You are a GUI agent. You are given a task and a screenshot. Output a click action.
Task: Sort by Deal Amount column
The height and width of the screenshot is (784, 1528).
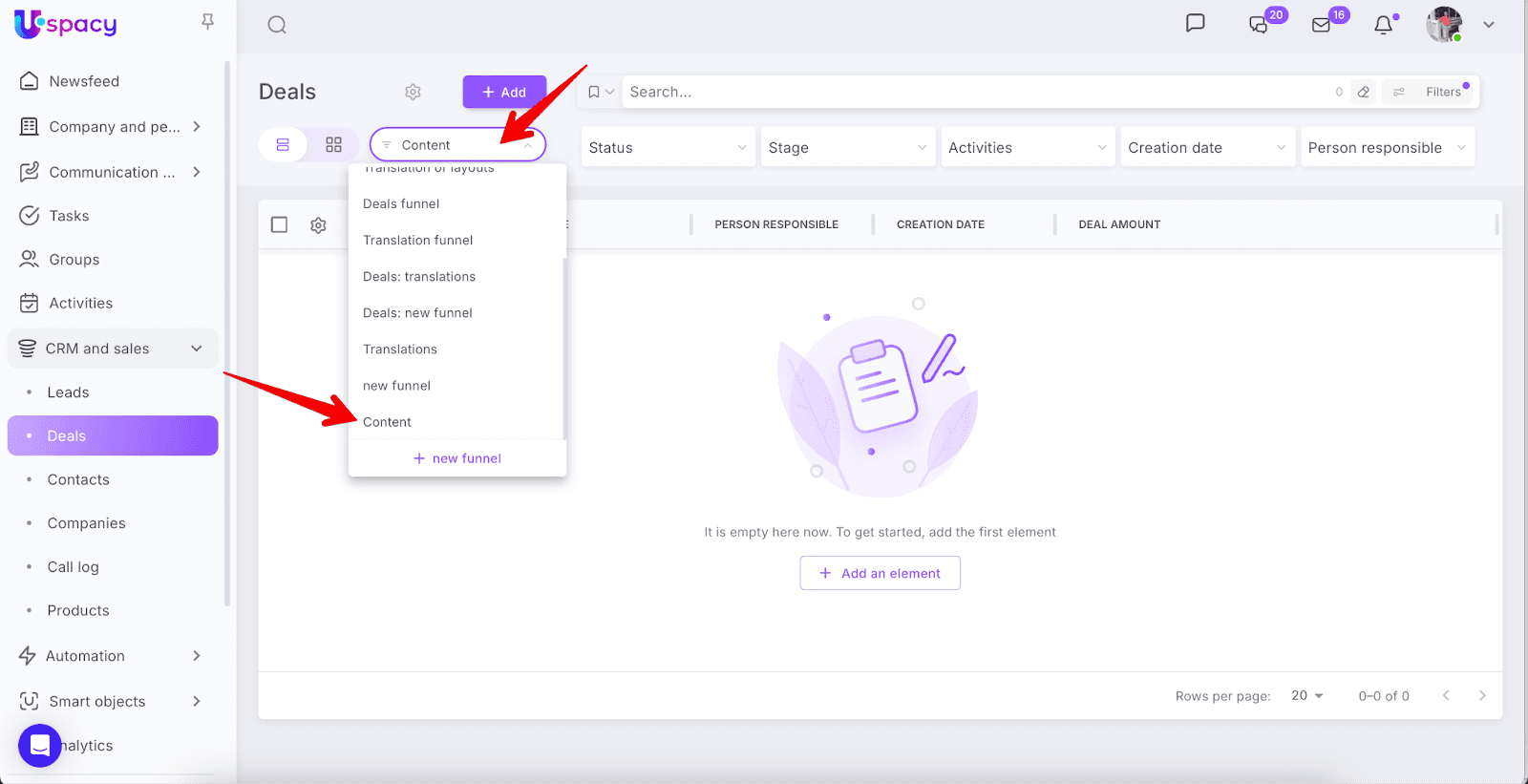1119,224
